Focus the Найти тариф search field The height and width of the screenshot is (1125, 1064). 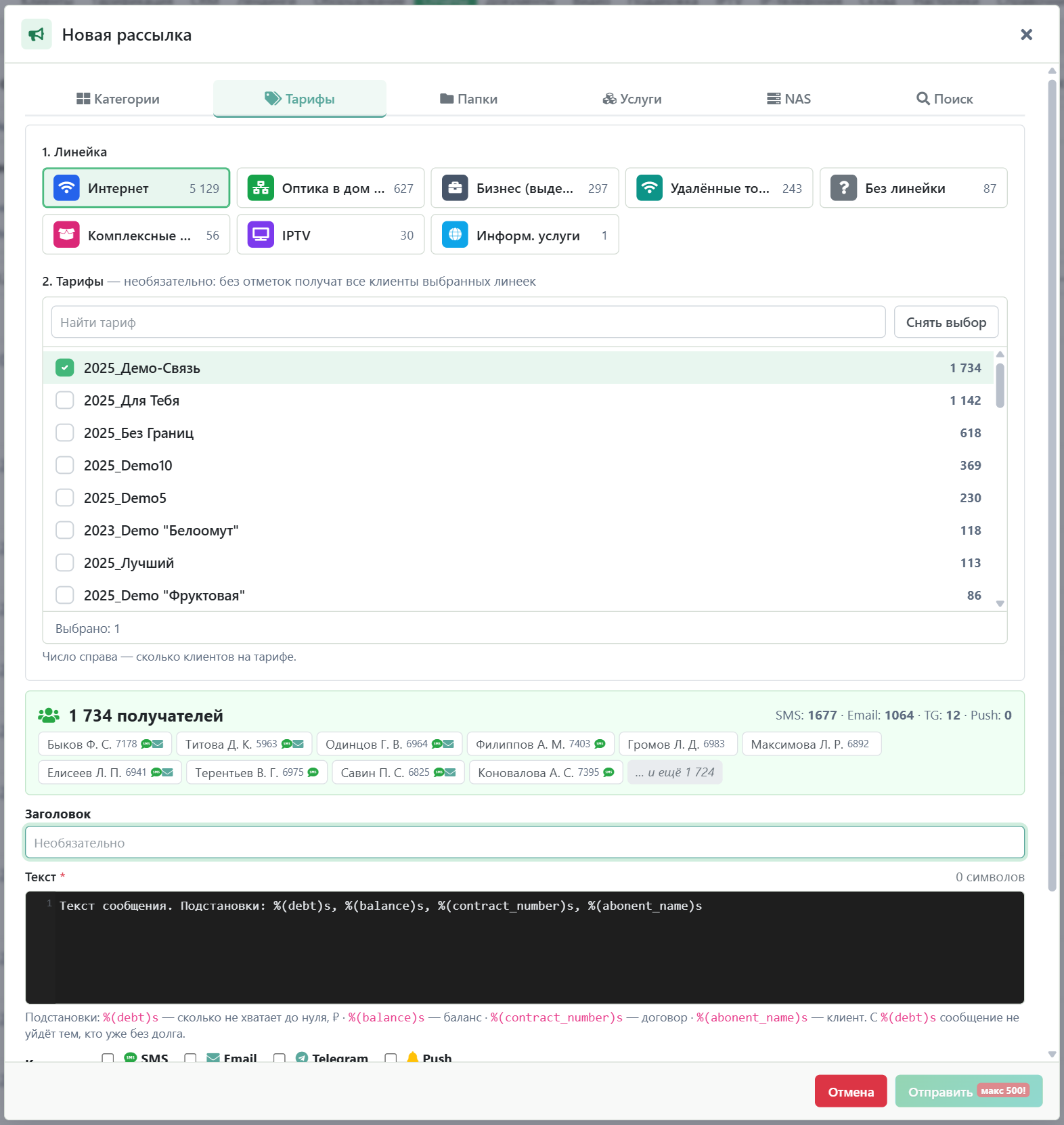[468, 322]
